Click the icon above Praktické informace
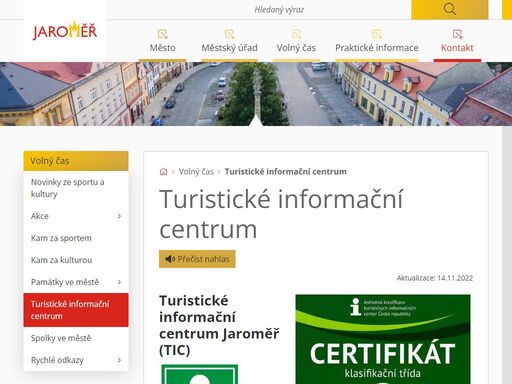 click(x=377, y=34)
